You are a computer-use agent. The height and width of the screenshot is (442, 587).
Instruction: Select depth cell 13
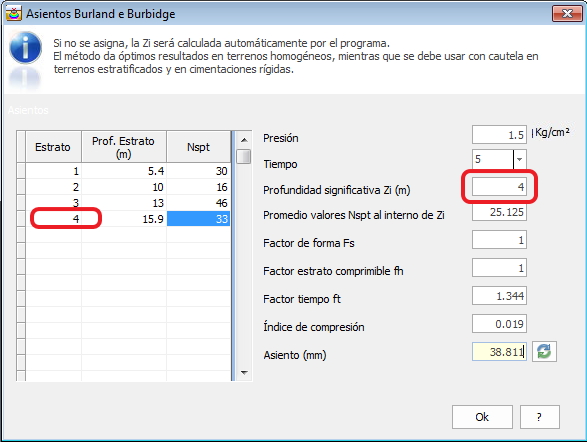124,203
